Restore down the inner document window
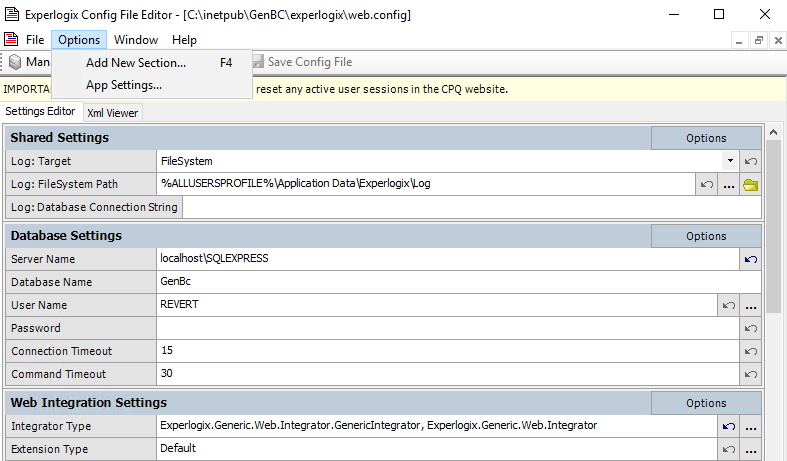The width and height of the screenshot is (787, 461). coord(758,41)
